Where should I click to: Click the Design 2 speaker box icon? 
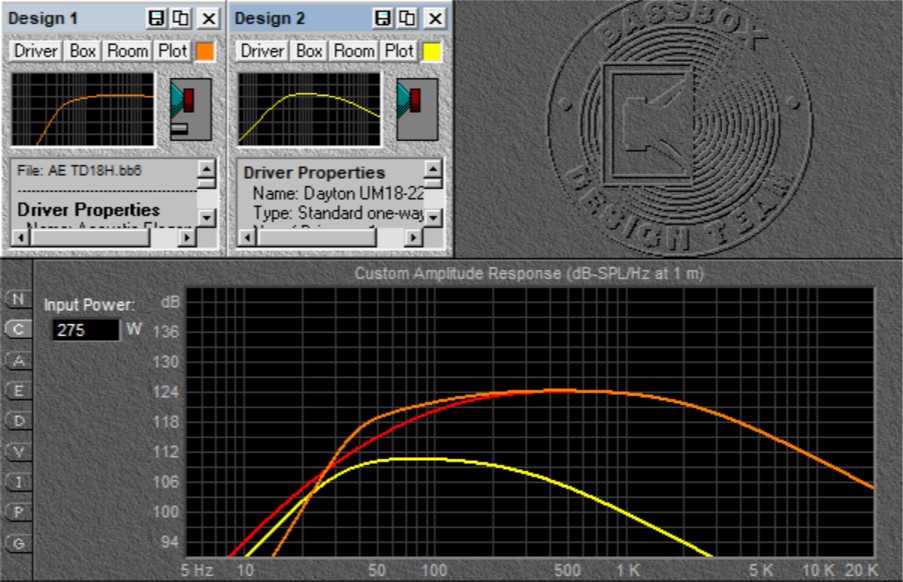[417, 108]
